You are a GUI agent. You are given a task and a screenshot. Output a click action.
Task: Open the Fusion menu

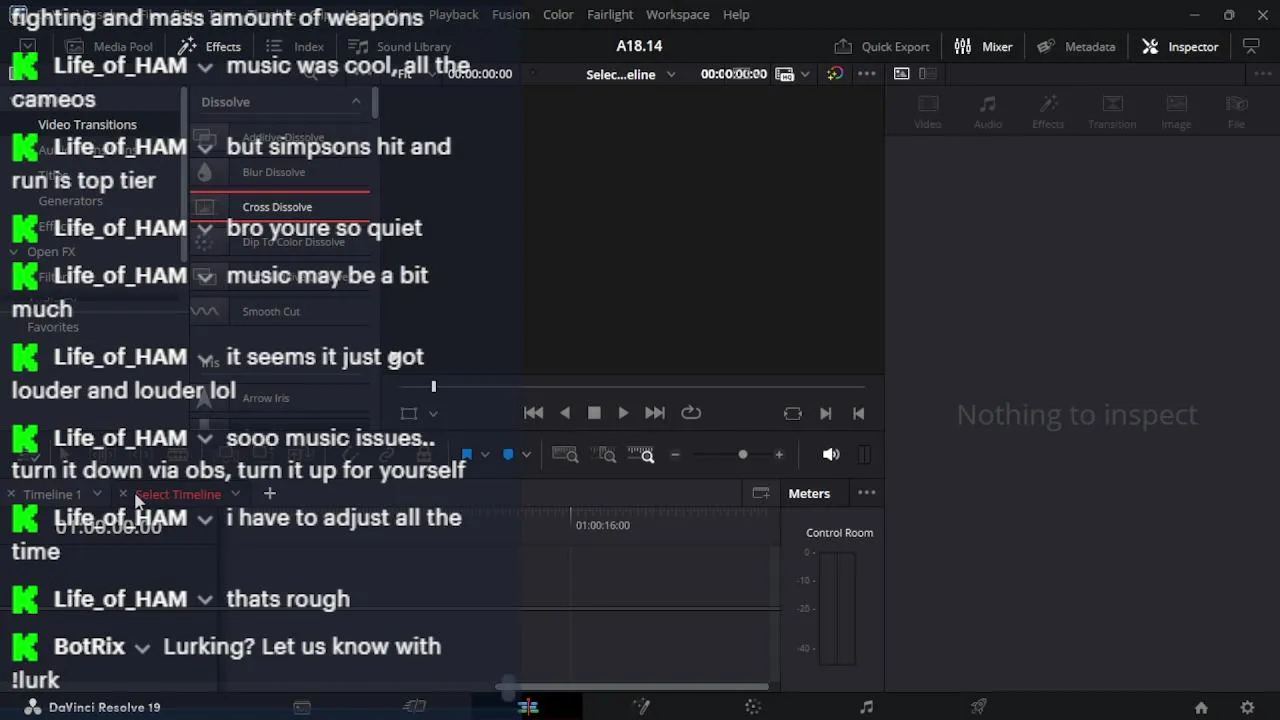511,14
